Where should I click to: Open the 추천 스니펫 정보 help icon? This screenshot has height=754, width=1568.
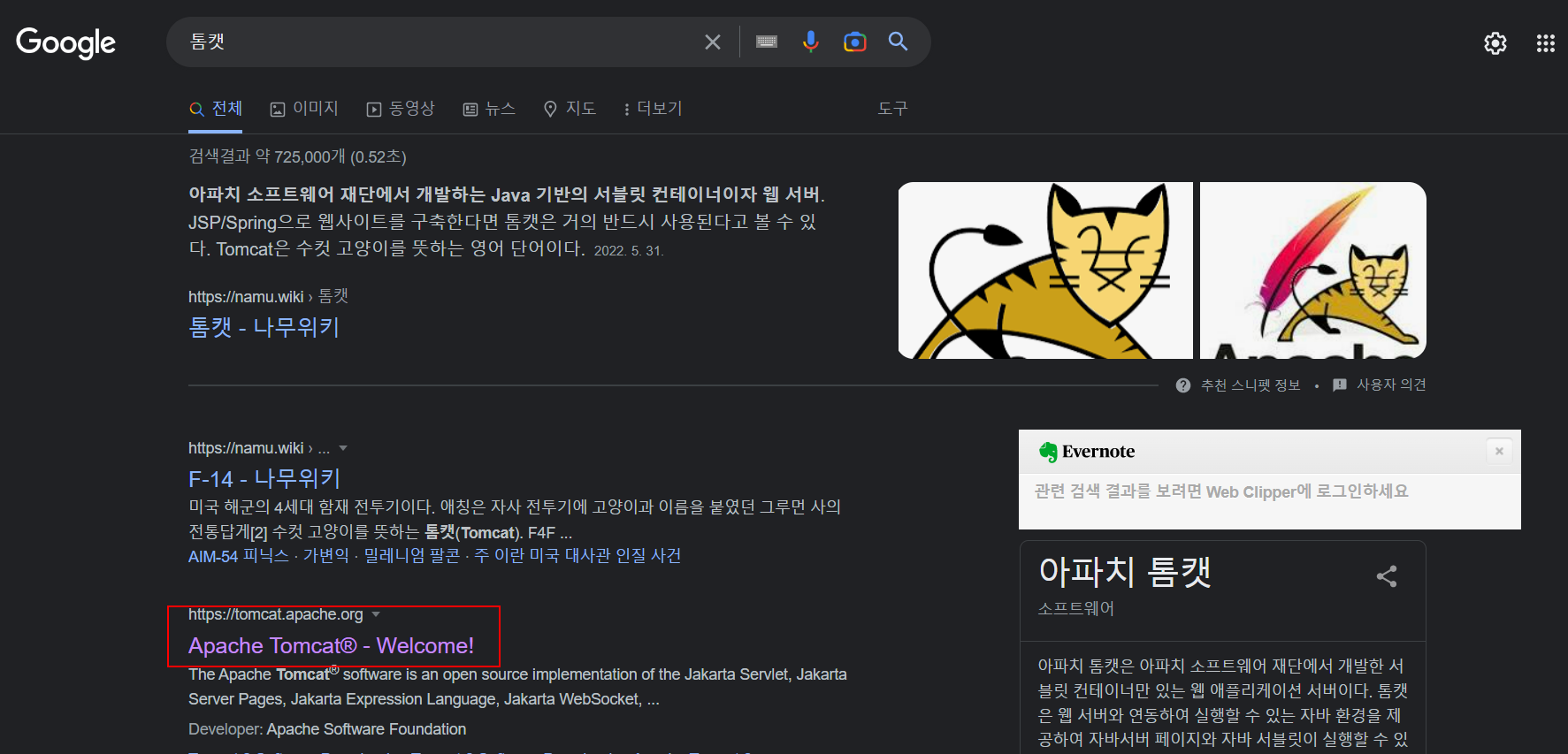(x=1183, y=385)
